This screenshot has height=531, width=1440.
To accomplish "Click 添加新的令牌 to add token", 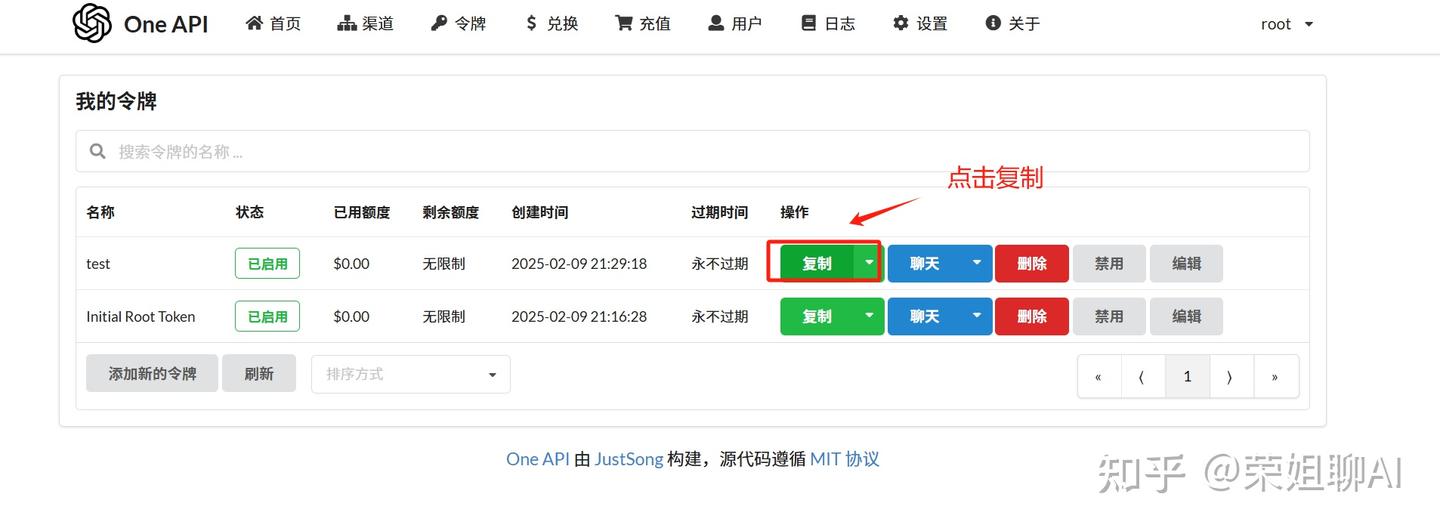I will point(152,373).
